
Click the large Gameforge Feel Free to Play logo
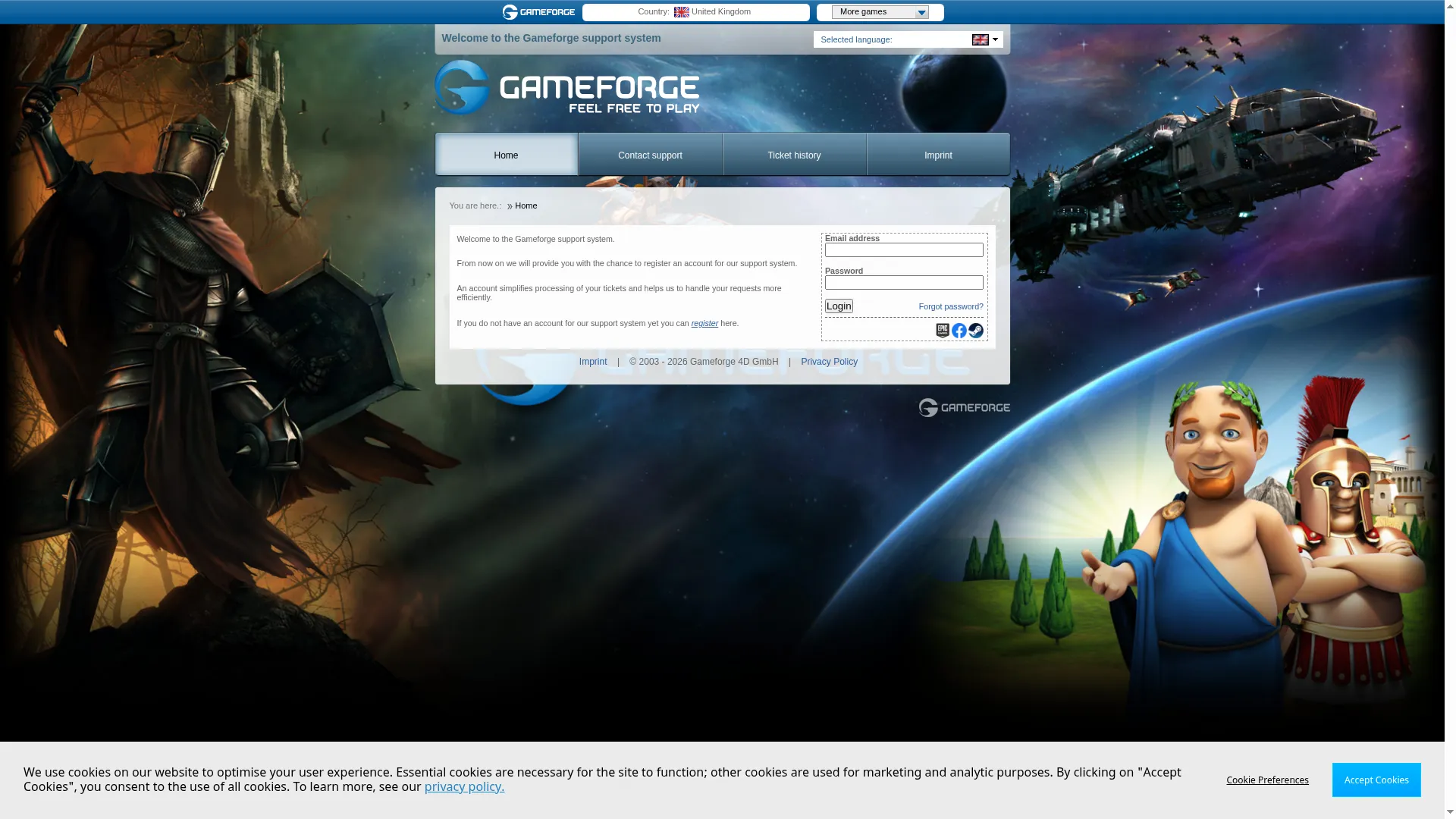click(567, 88)
